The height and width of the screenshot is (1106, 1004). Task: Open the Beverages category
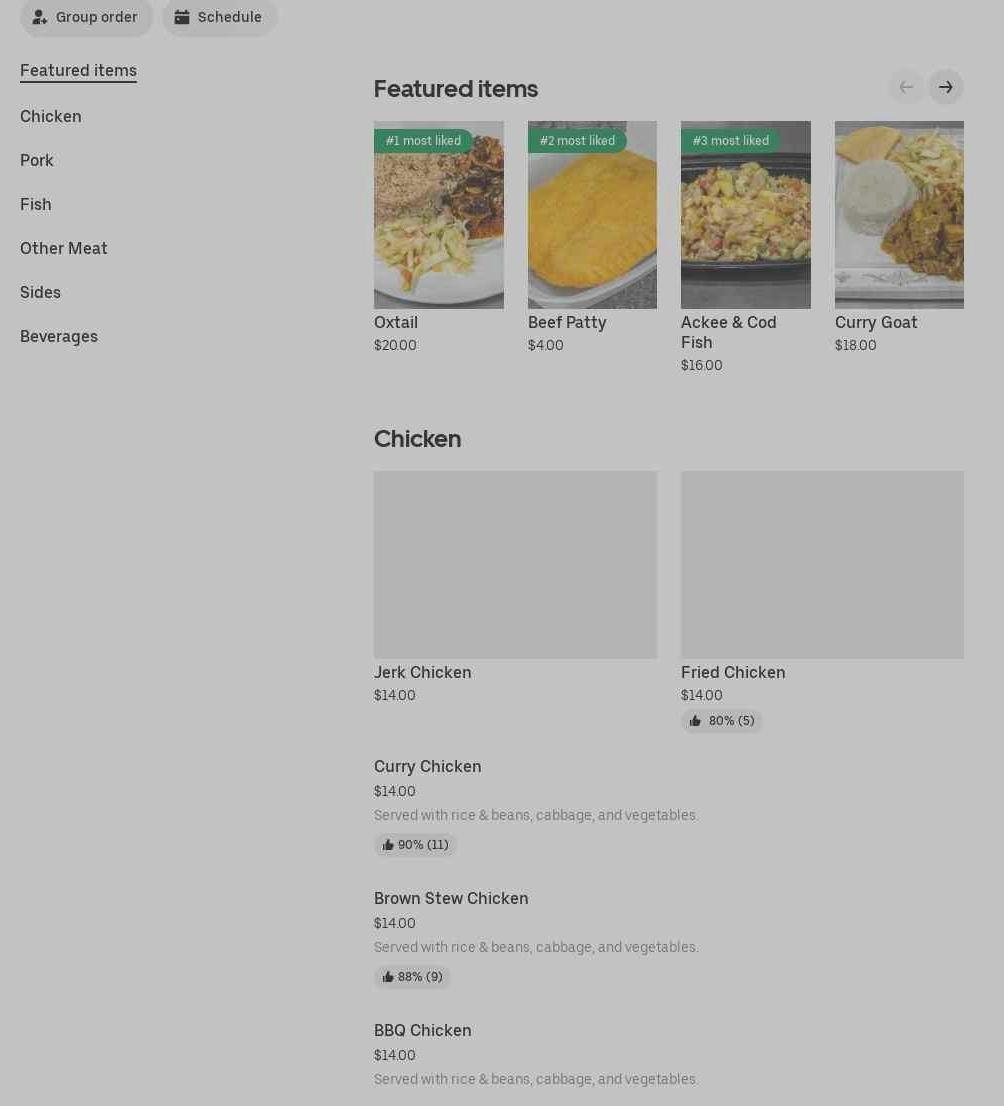pos(59,336)
